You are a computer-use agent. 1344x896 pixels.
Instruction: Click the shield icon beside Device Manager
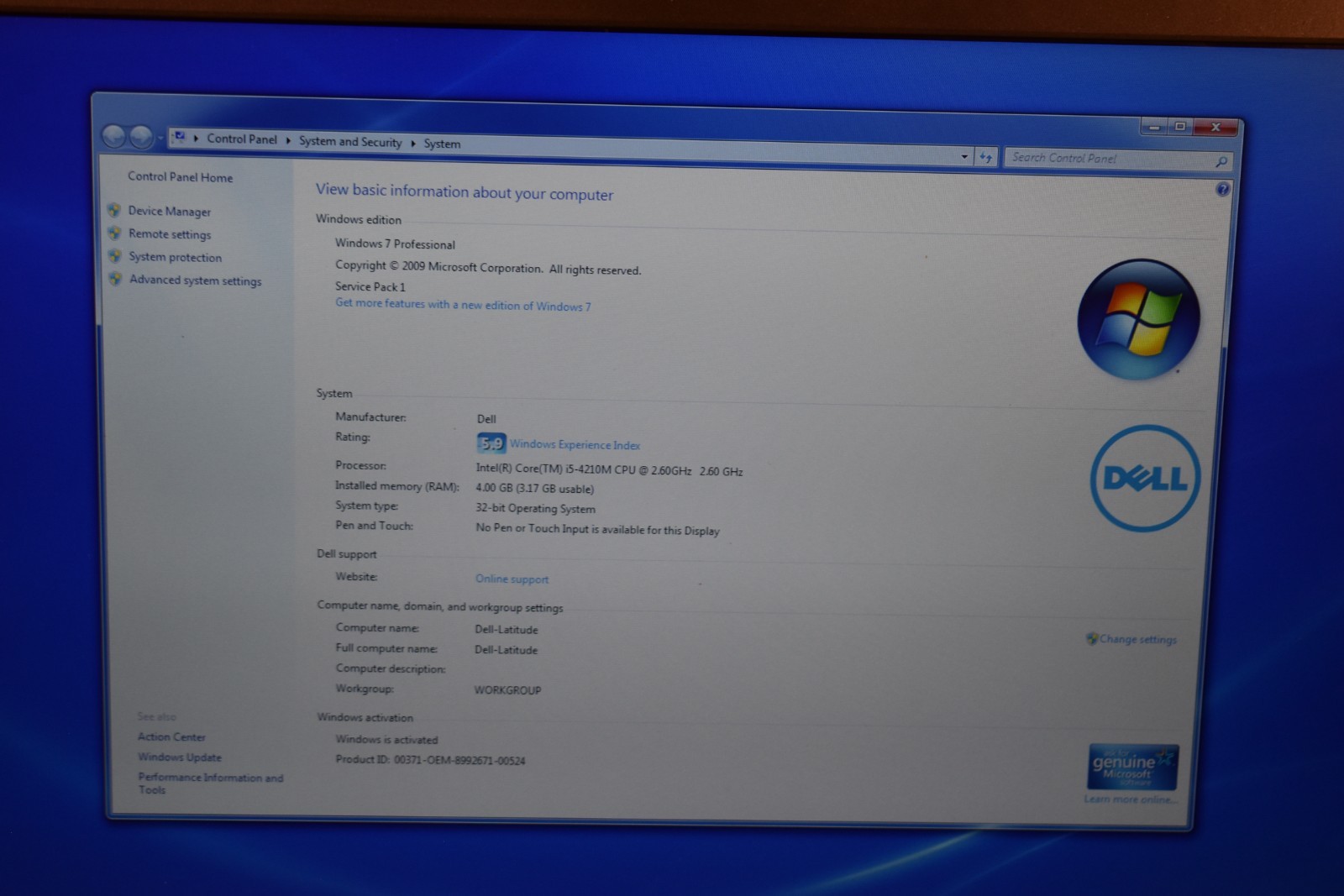(x=114, y=210)
